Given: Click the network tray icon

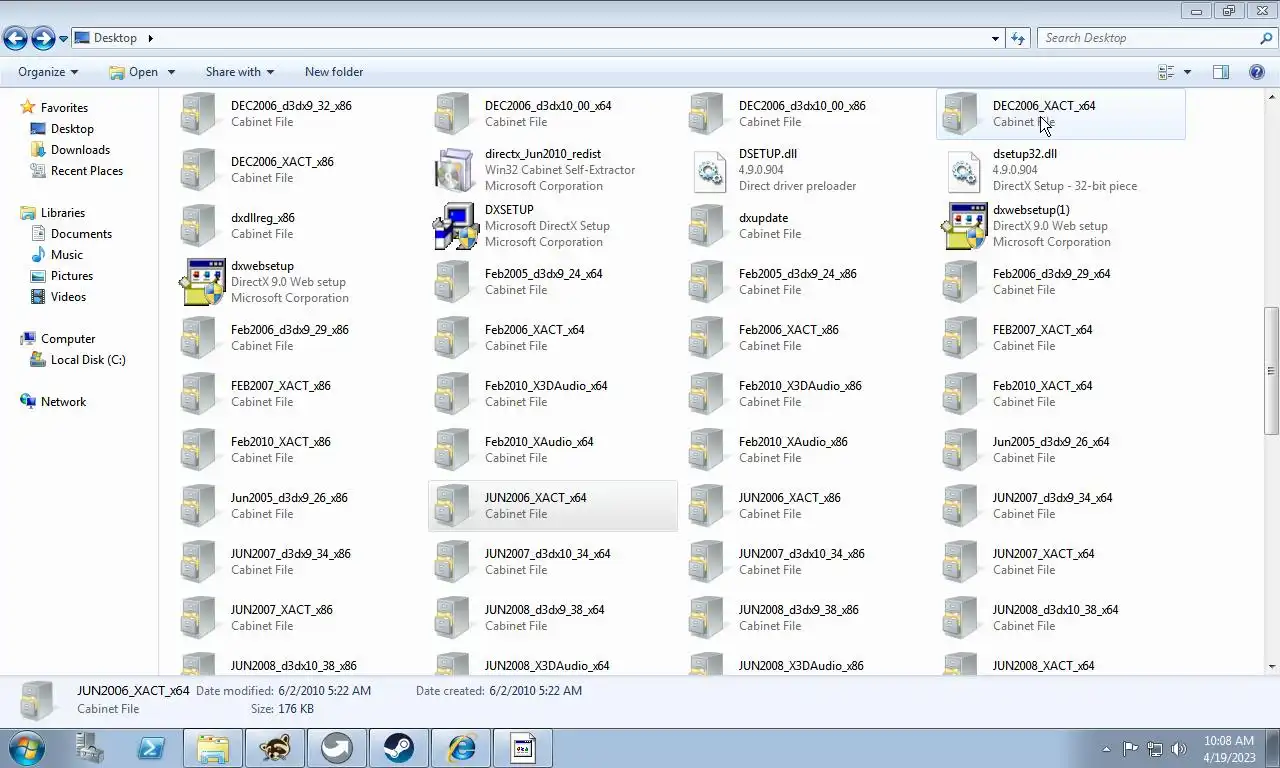Looking at the screenshot, I should click(x=1155, y=748).
